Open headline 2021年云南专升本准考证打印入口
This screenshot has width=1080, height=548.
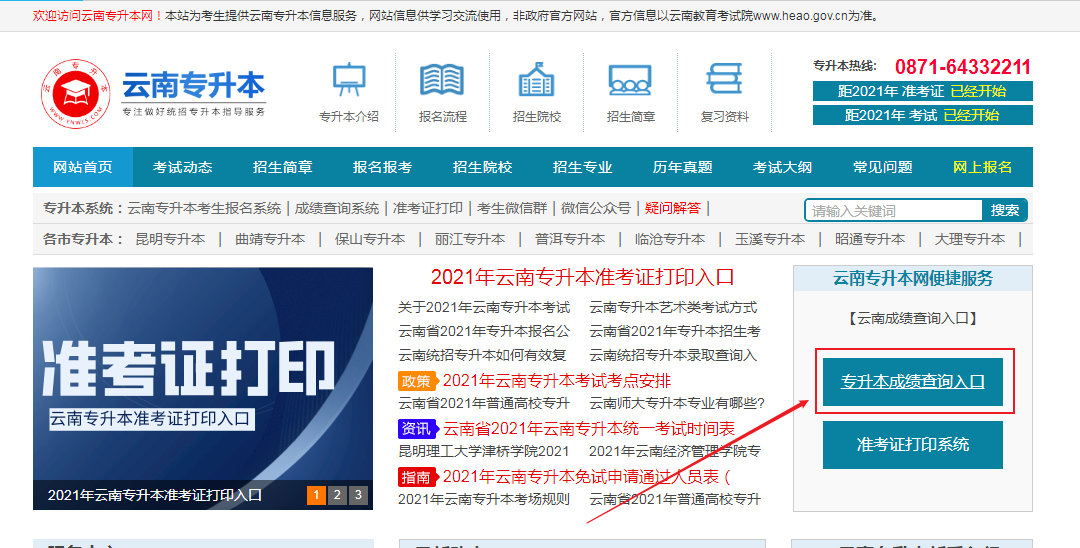tap(582, 277)
